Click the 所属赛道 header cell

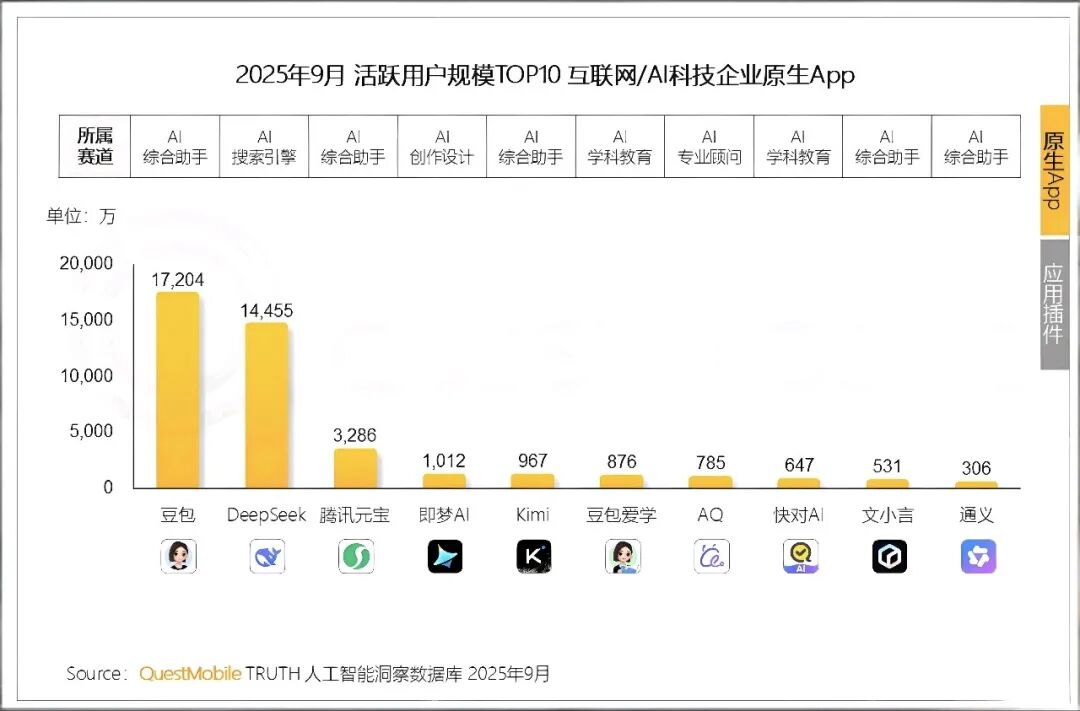[95, 146]
